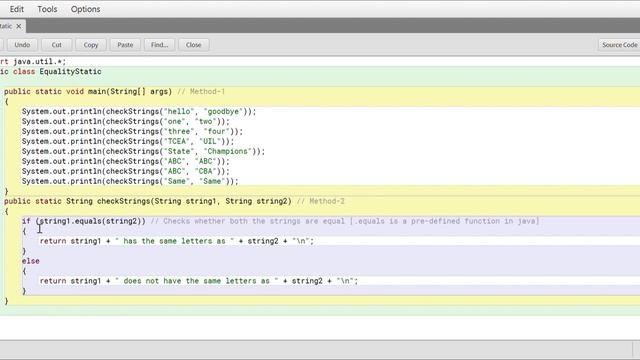The width and height of the screenshot is (640, 360).
Task: Click the "// Method-2" comment
Action: pyautogui.click(x=320, y=201)
